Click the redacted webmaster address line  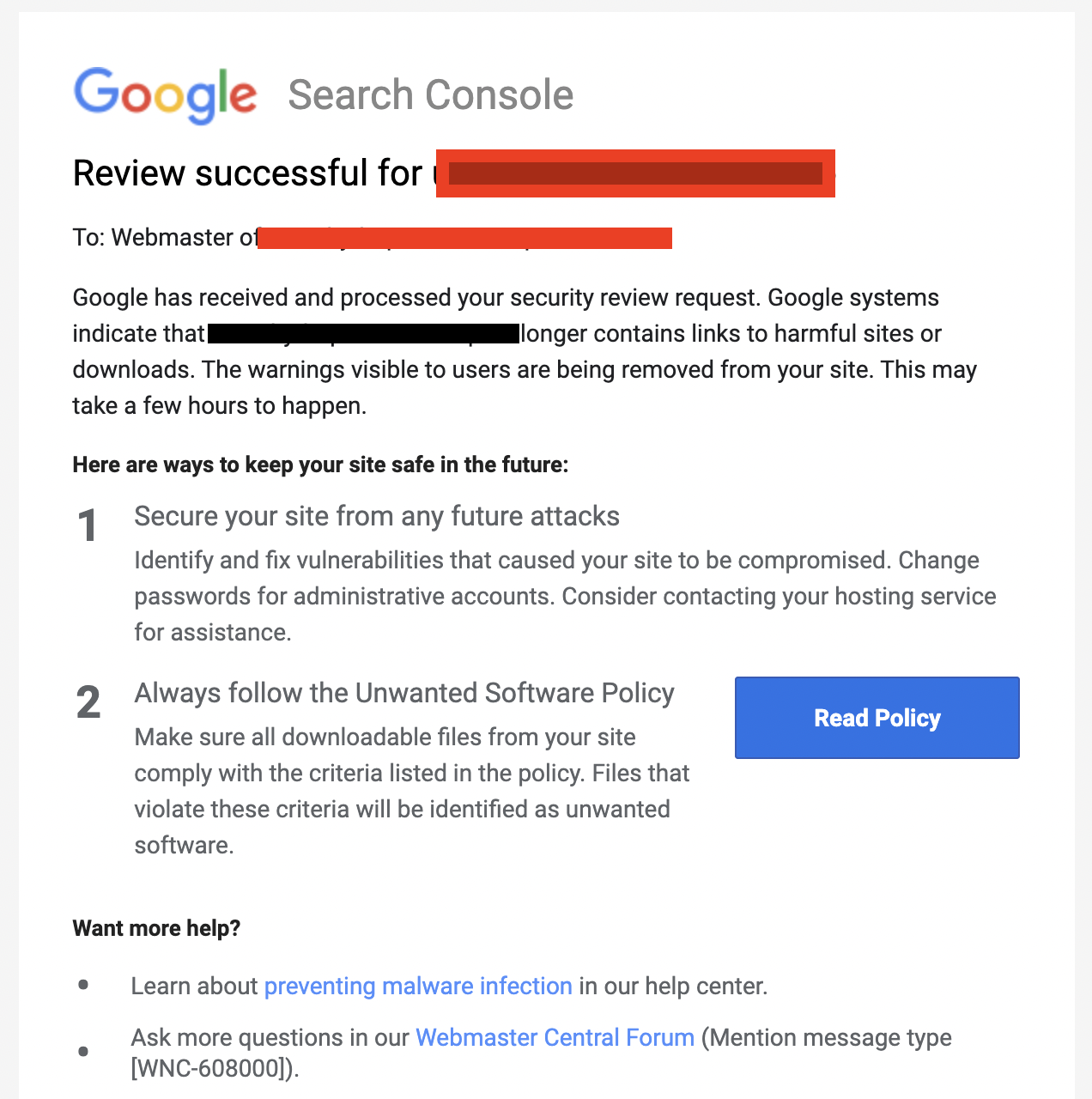tap(369, 237)
